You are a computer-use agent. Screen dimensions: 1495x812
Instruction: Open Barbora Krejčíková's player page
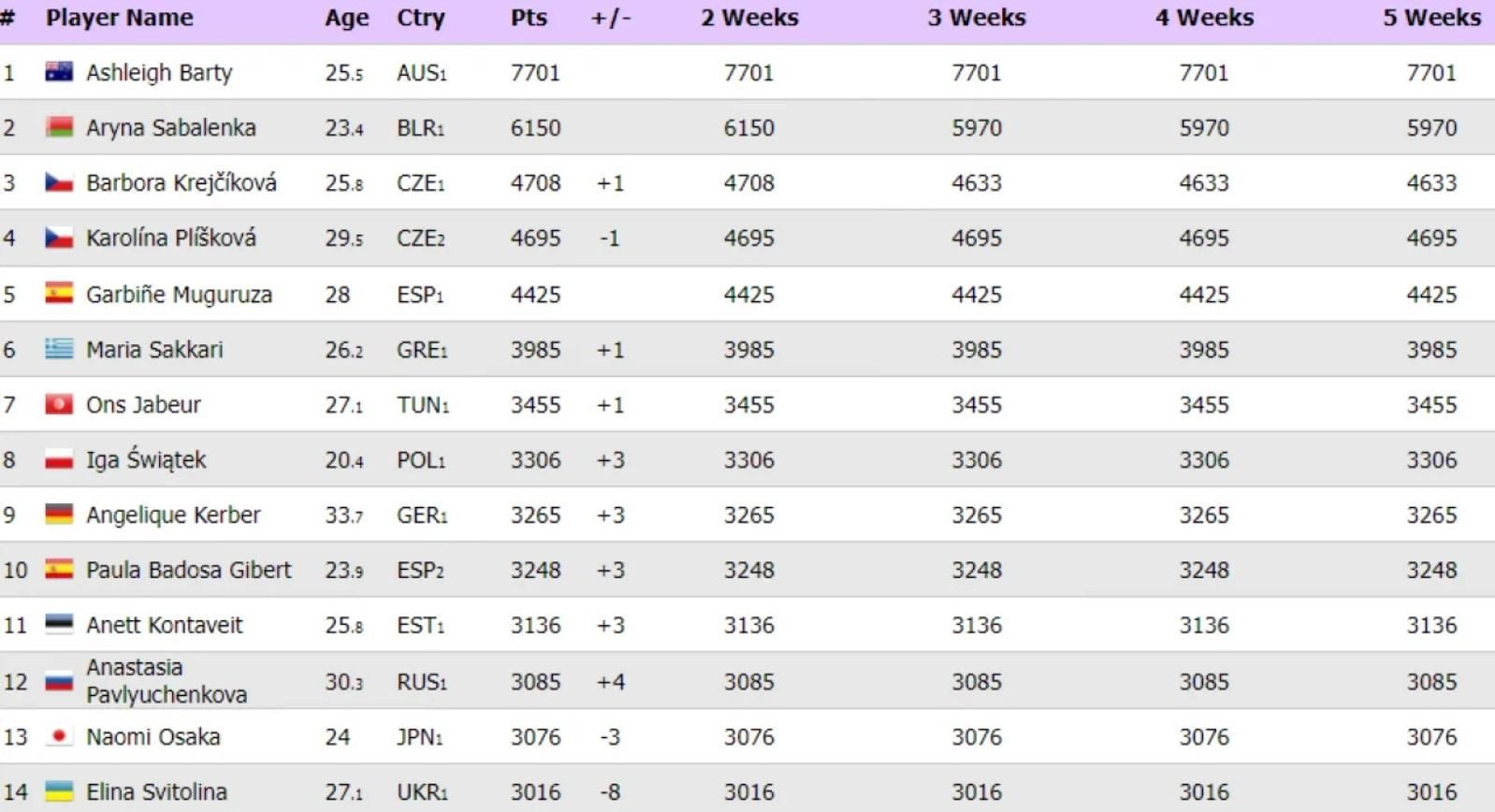tap(181, 182)
